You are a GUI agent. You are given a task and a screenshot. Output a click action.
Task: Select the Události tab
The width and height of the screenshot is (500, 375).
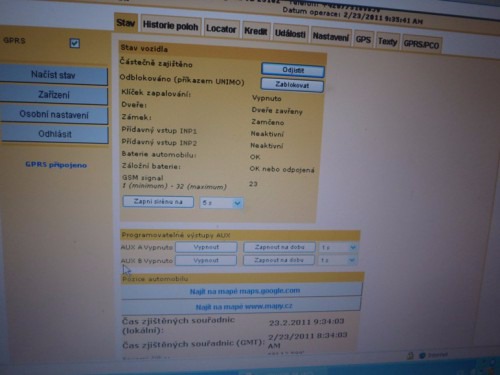tap(290, 34)
